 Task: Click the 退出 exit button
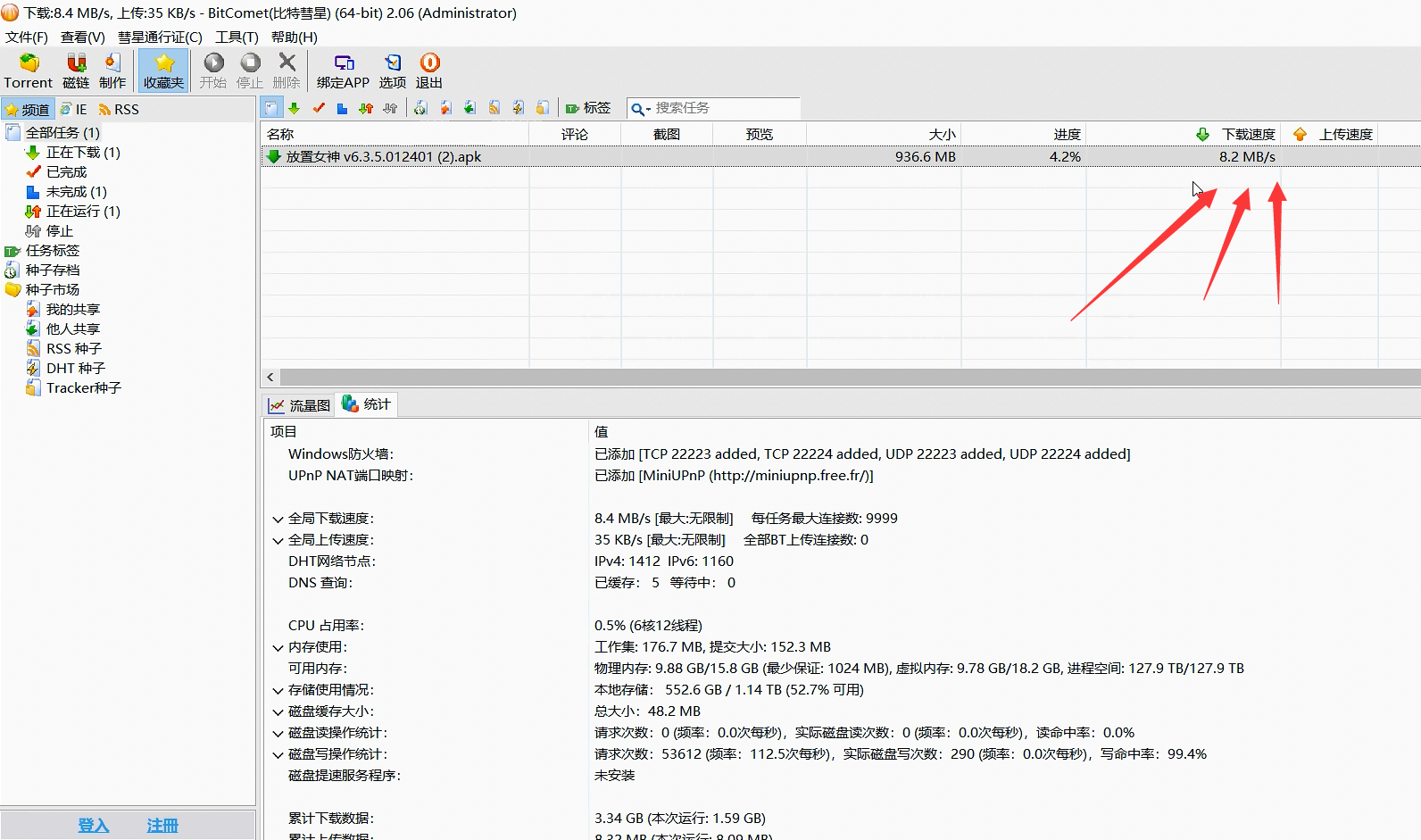click(x=429, y=71)
